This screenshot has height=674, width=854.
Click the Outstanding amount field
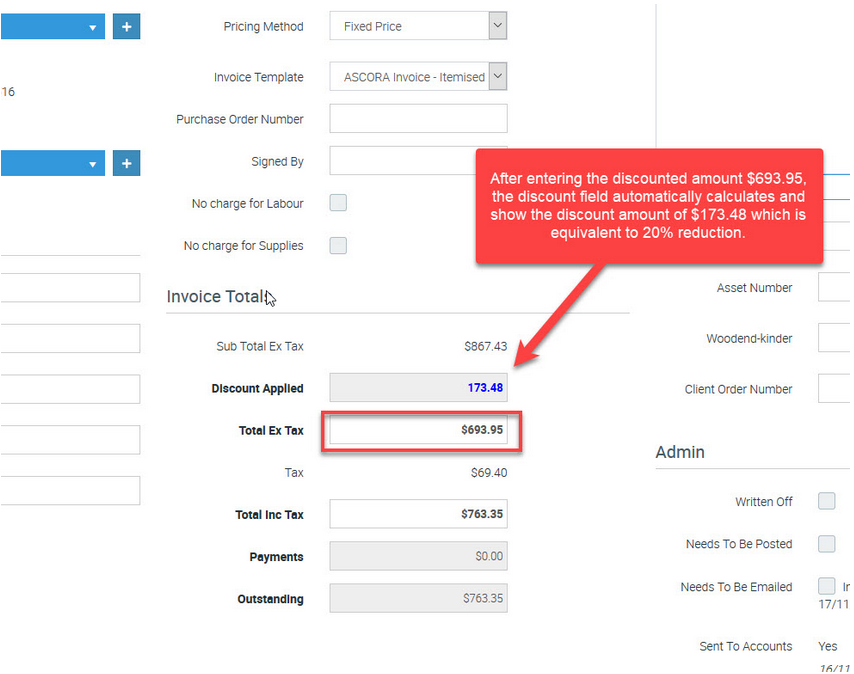click(x=418, y=598)
